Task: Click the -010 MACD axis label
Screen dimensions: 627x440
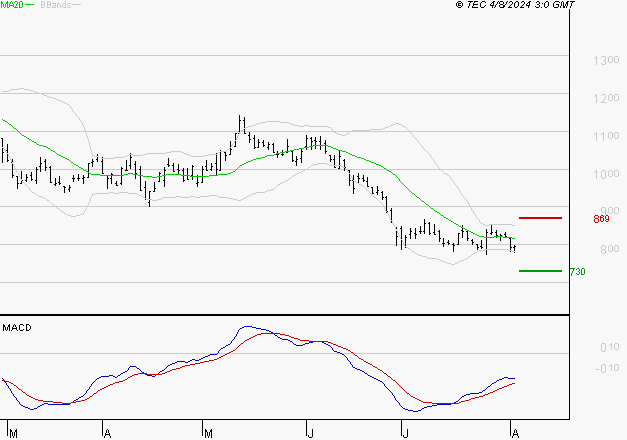Action: [607, 368]
